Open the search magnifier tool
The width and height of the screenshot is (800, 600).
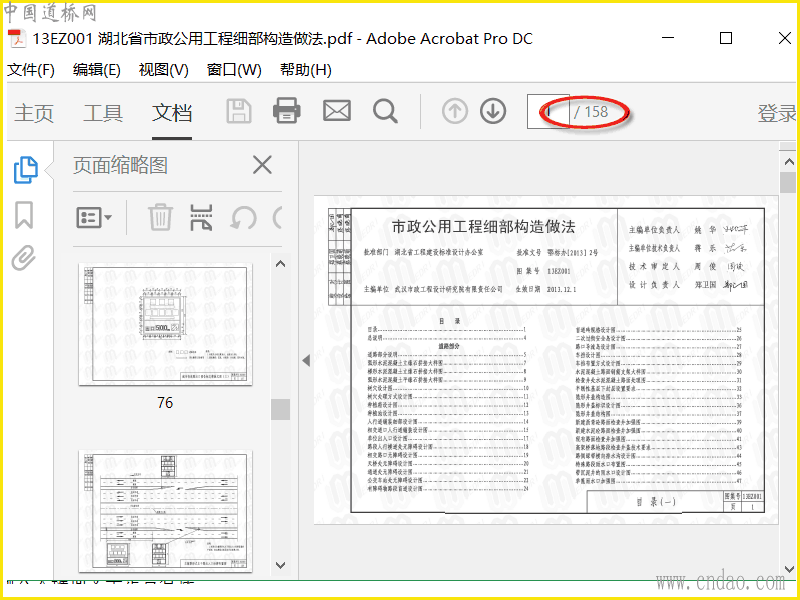[x=385, y=111]
